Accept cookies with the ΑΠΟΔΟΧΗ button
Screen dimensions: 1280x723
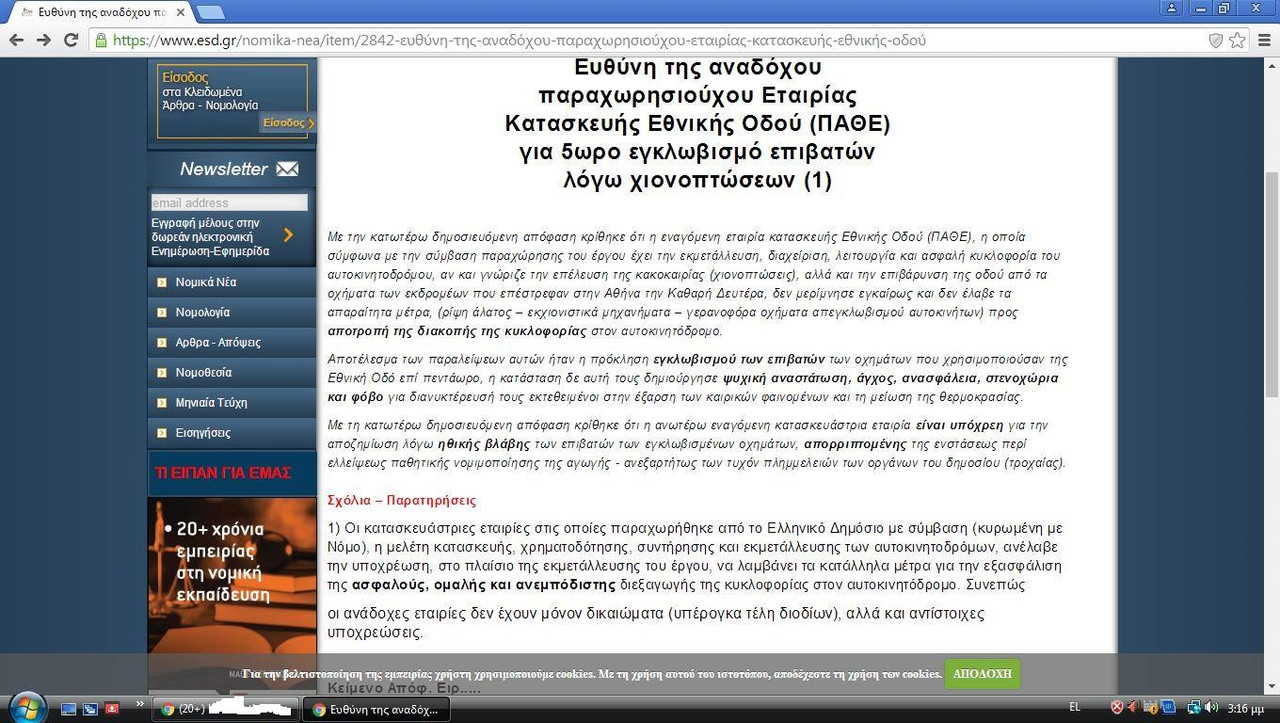[982, 674]
